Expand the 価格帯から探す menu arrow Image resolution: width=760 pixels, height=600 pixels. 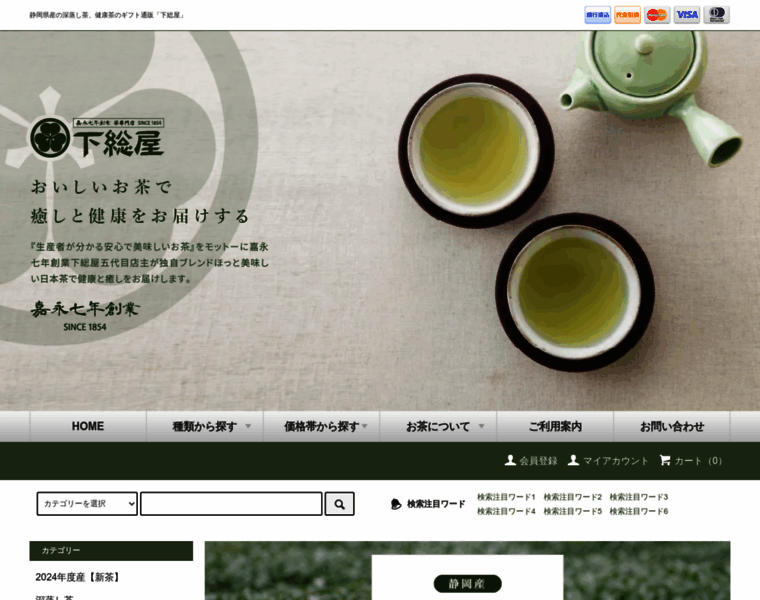pos(364,426)
